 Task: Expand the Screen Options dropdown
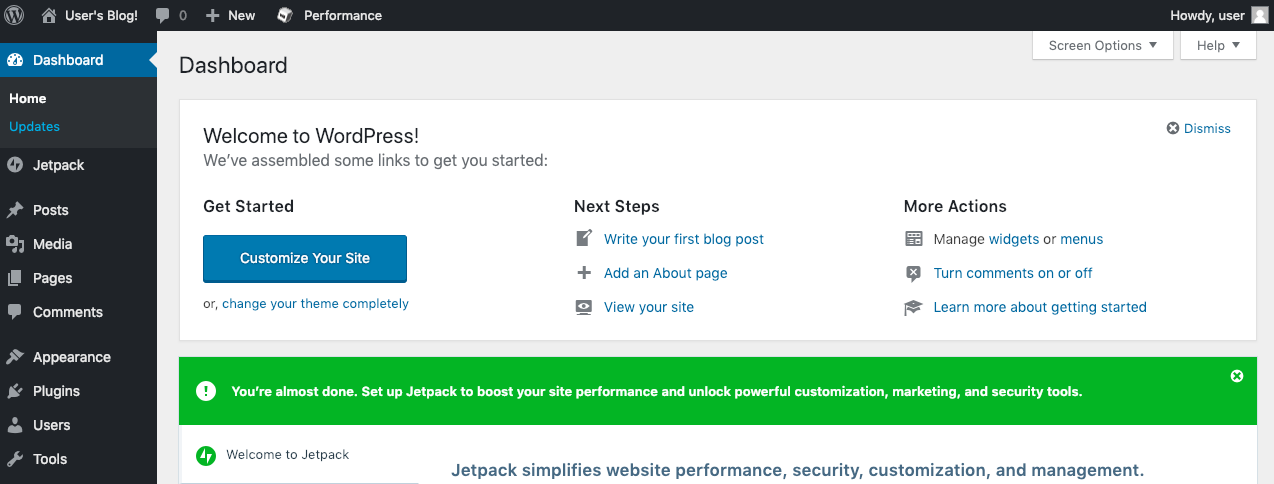(x=1103, y=45)
